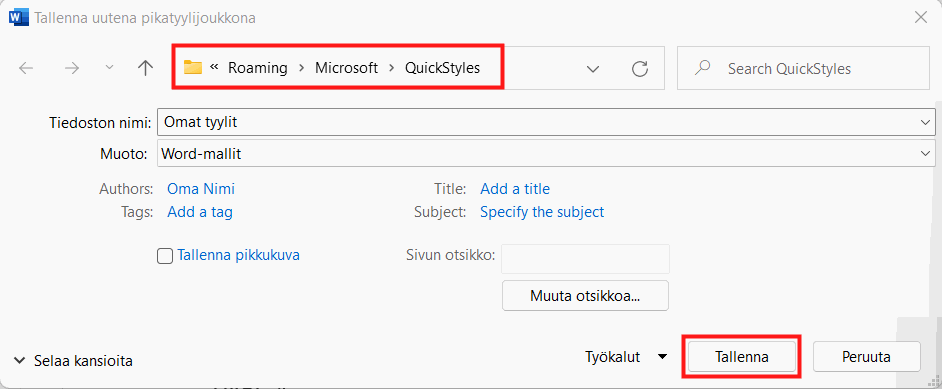The height and width of the screenshot is (389, 942).
Task: Enable Tallenna pikkukuva checkbox
Action: (165, 256)
